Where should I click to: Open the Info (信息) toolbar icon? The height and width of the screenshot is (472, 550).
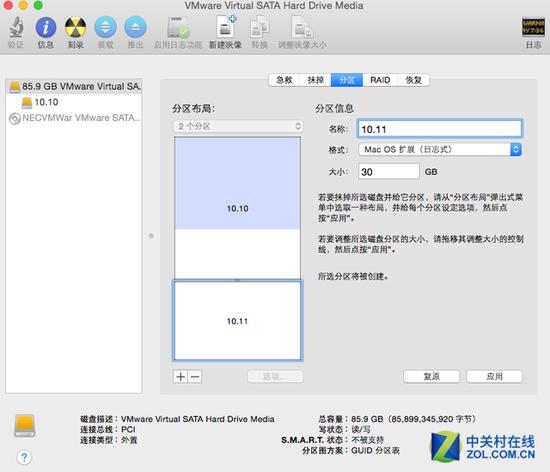[46, 27]
